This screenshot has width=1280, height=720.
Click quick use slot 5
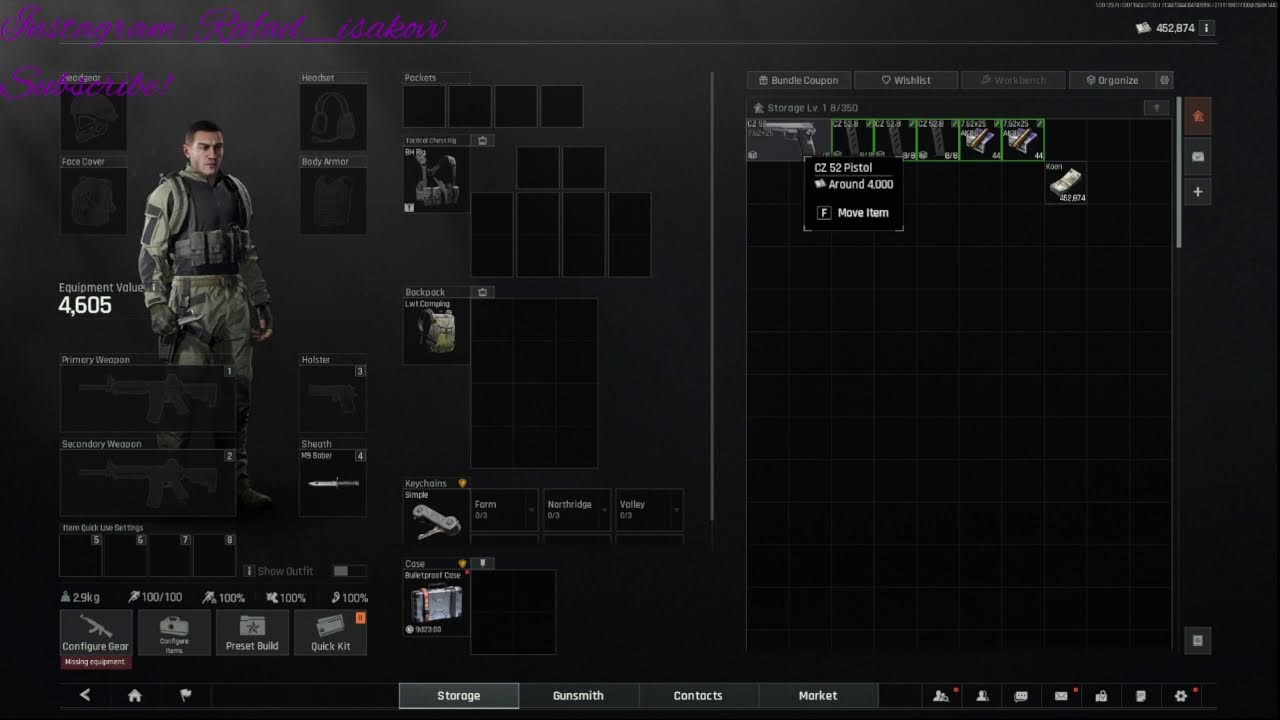[x=81, y=555]
